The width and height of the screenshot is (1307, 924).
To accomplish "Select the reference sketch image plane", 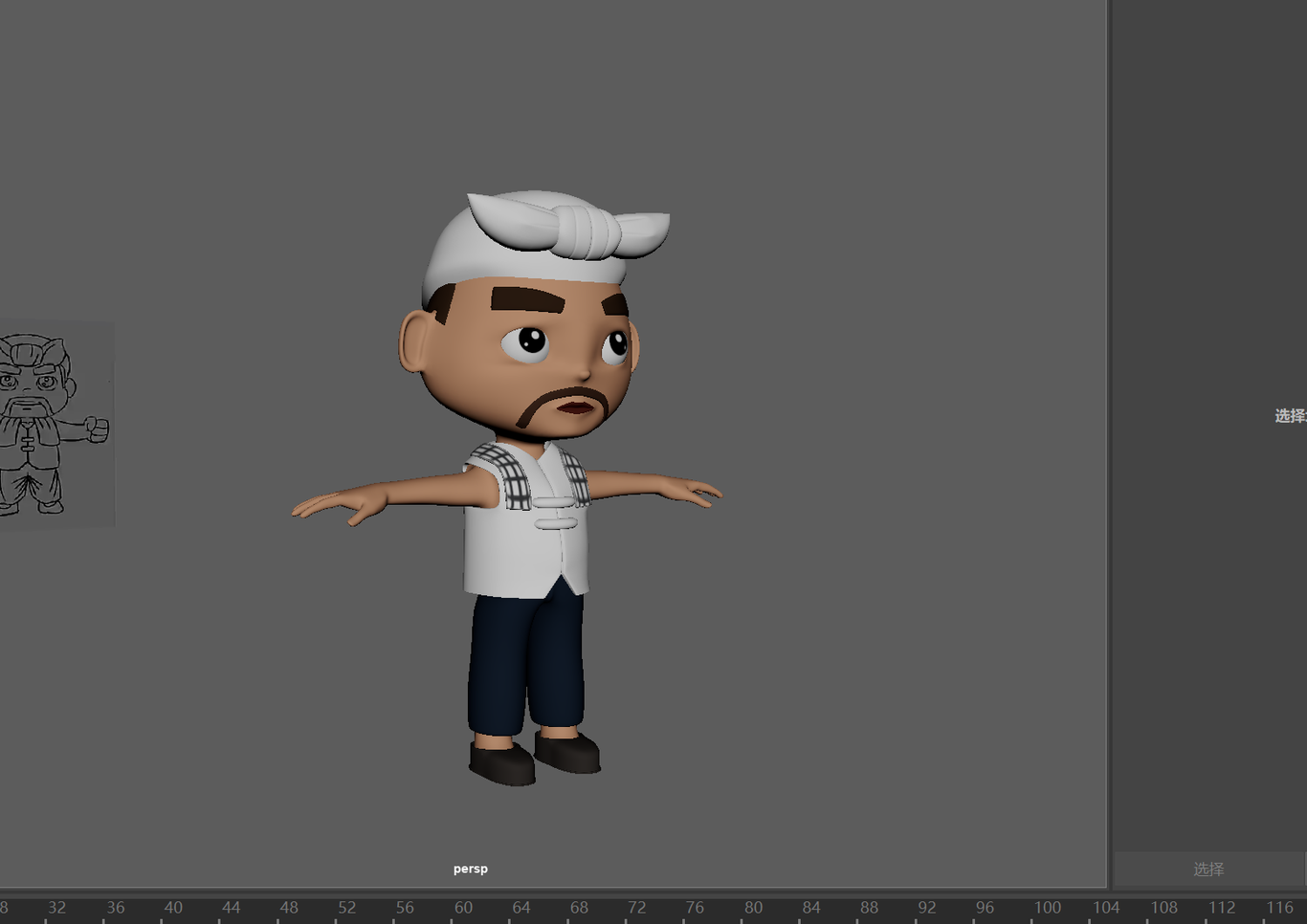I will [55, 424].
